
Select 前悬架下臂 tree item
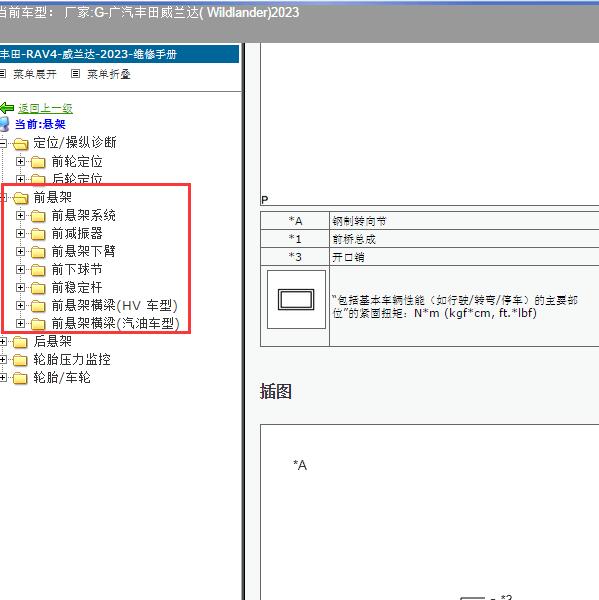pos(83,251)
